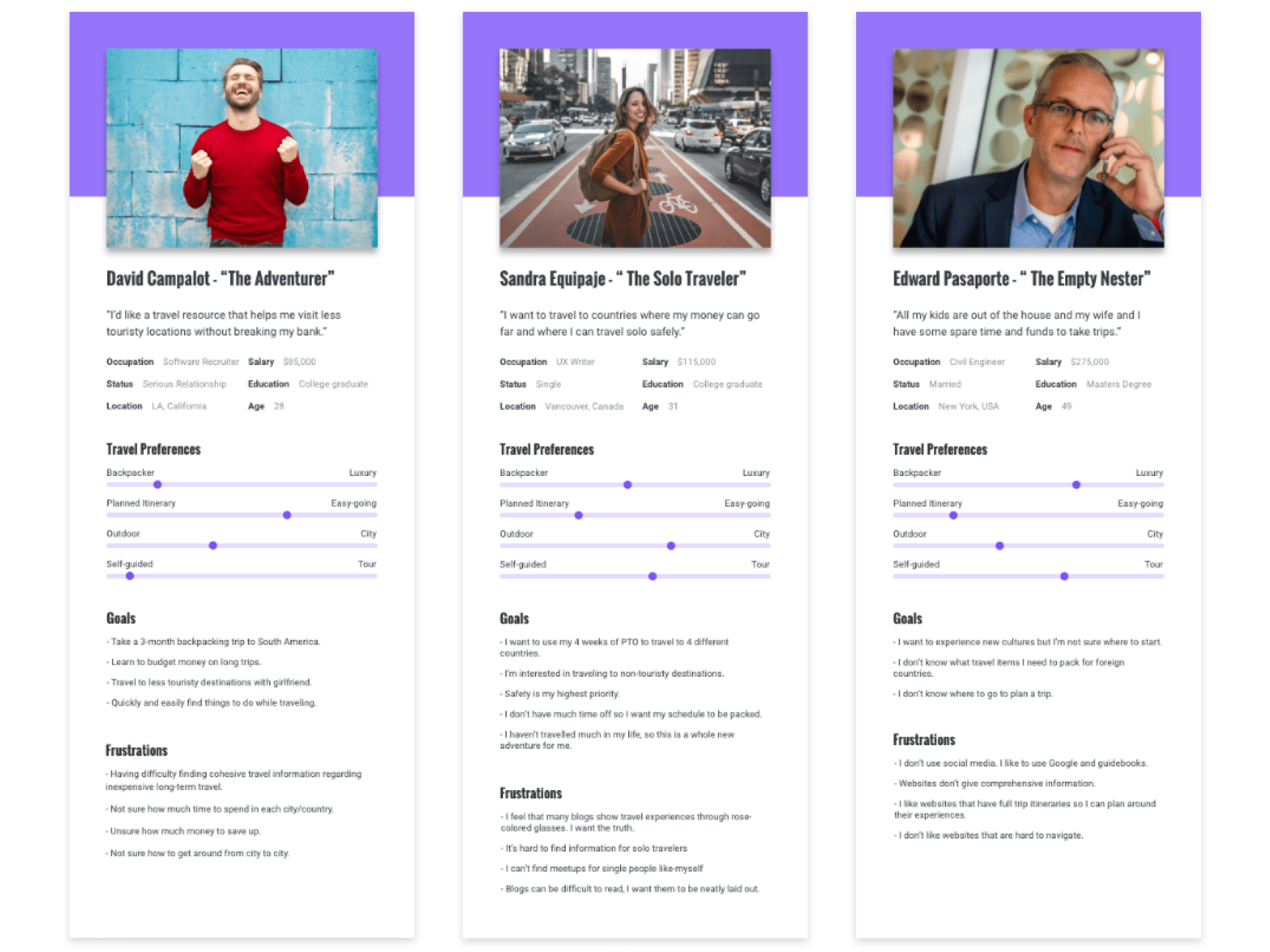Click David's age value 28
The width and height of the screenshot is (1270, 952).
pos(279,406)
